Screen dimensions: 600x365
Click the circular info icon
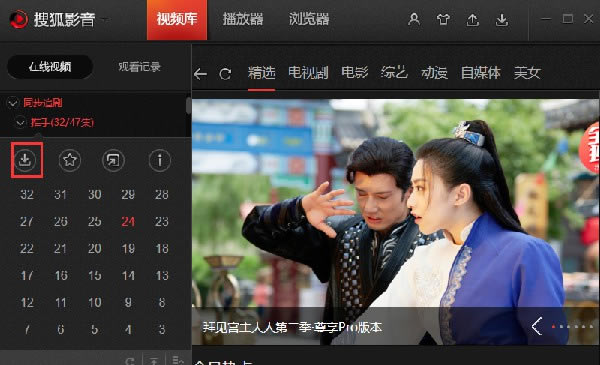tap(160, 160)
